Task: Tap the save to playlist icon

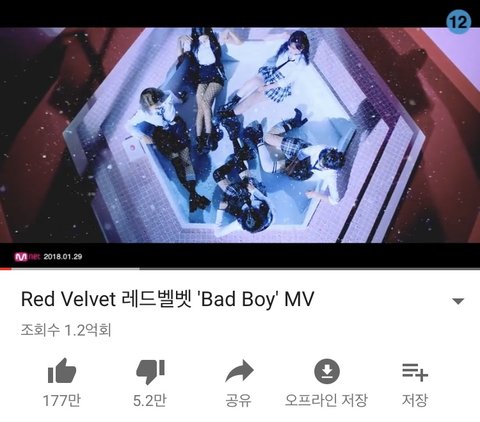Action: (x=415, y=372)
